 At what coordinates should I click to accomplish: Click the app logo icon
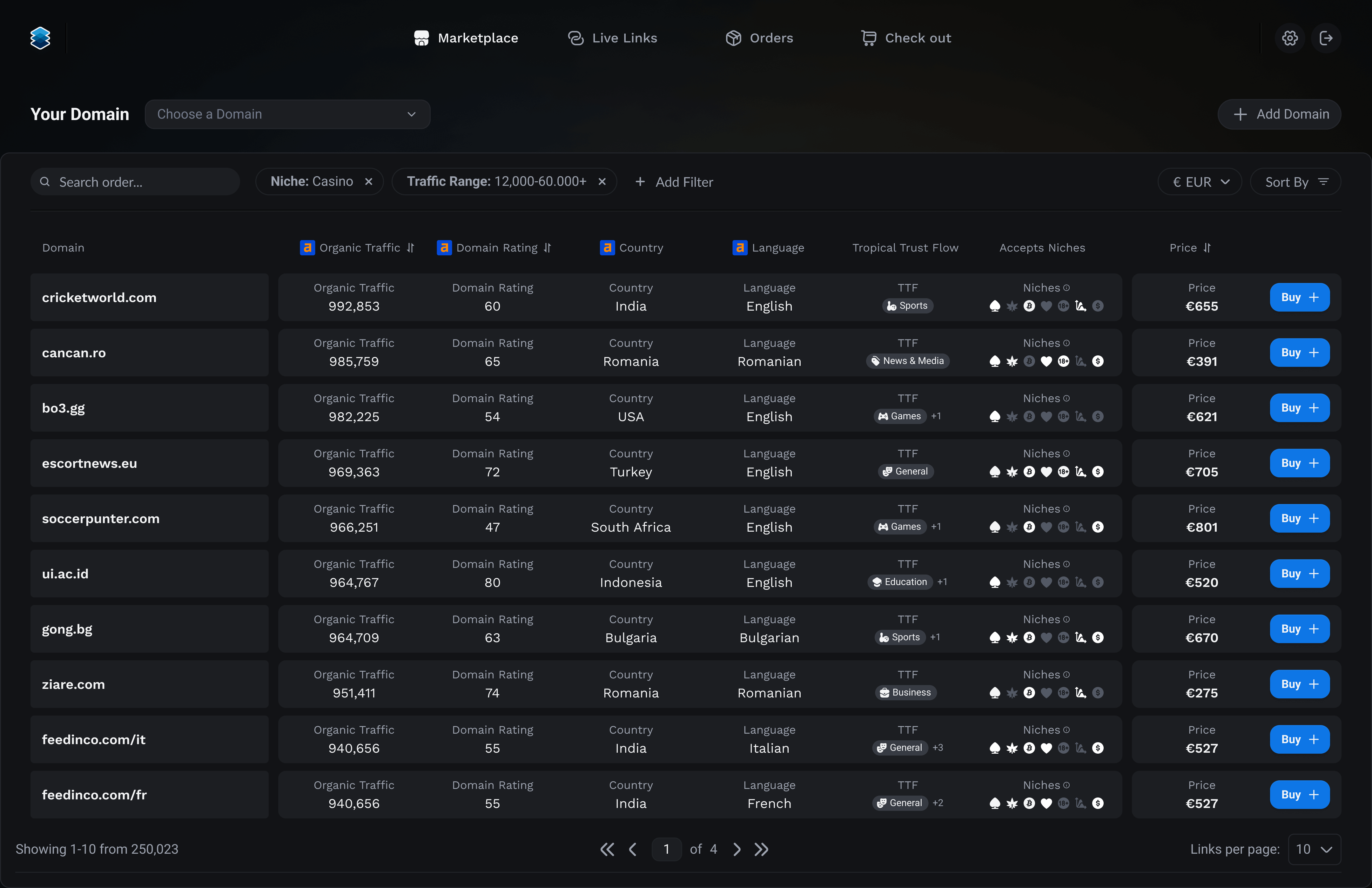pos(40,38)
